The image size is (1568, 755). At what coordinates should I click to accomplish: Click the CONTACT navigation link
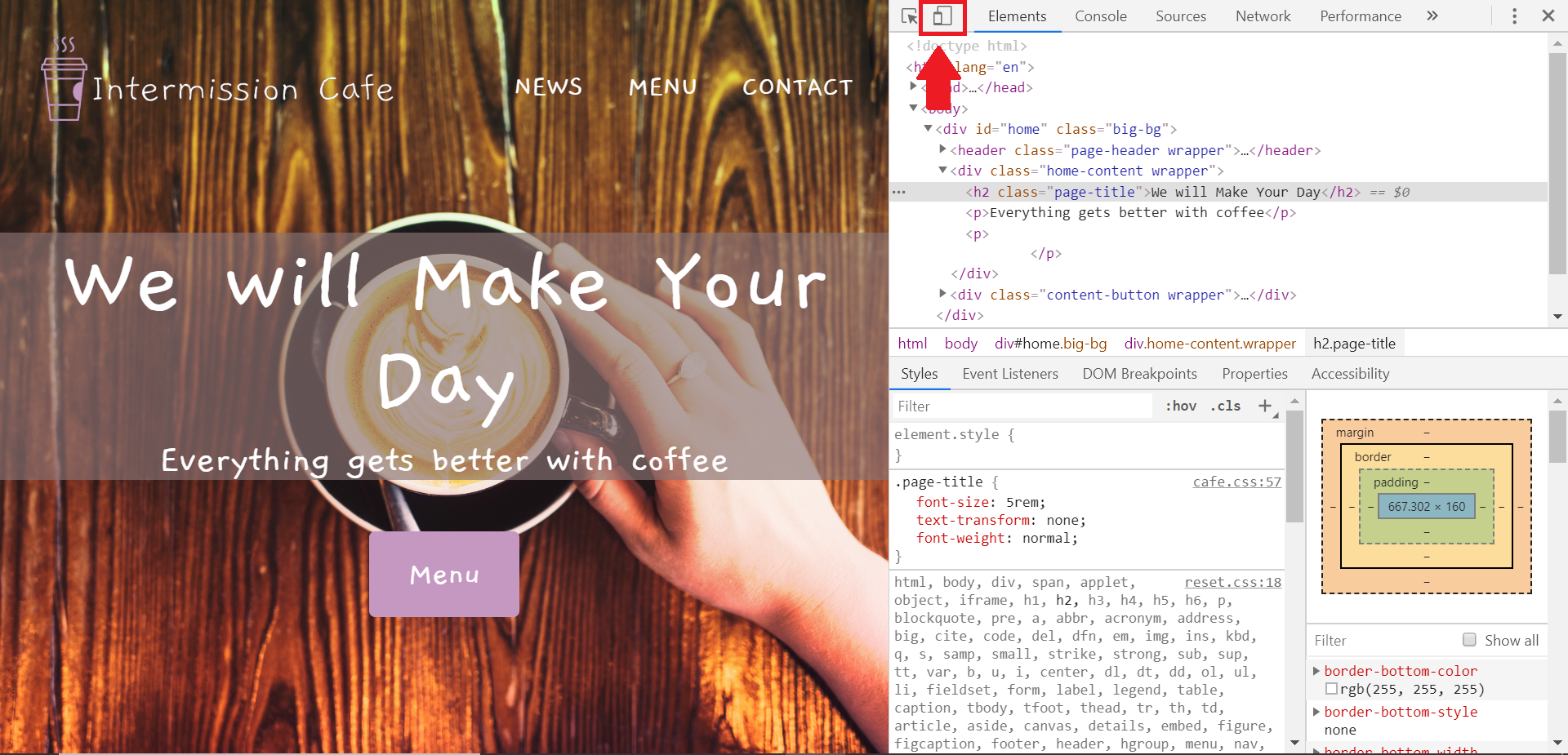click(x=797, y=87)
